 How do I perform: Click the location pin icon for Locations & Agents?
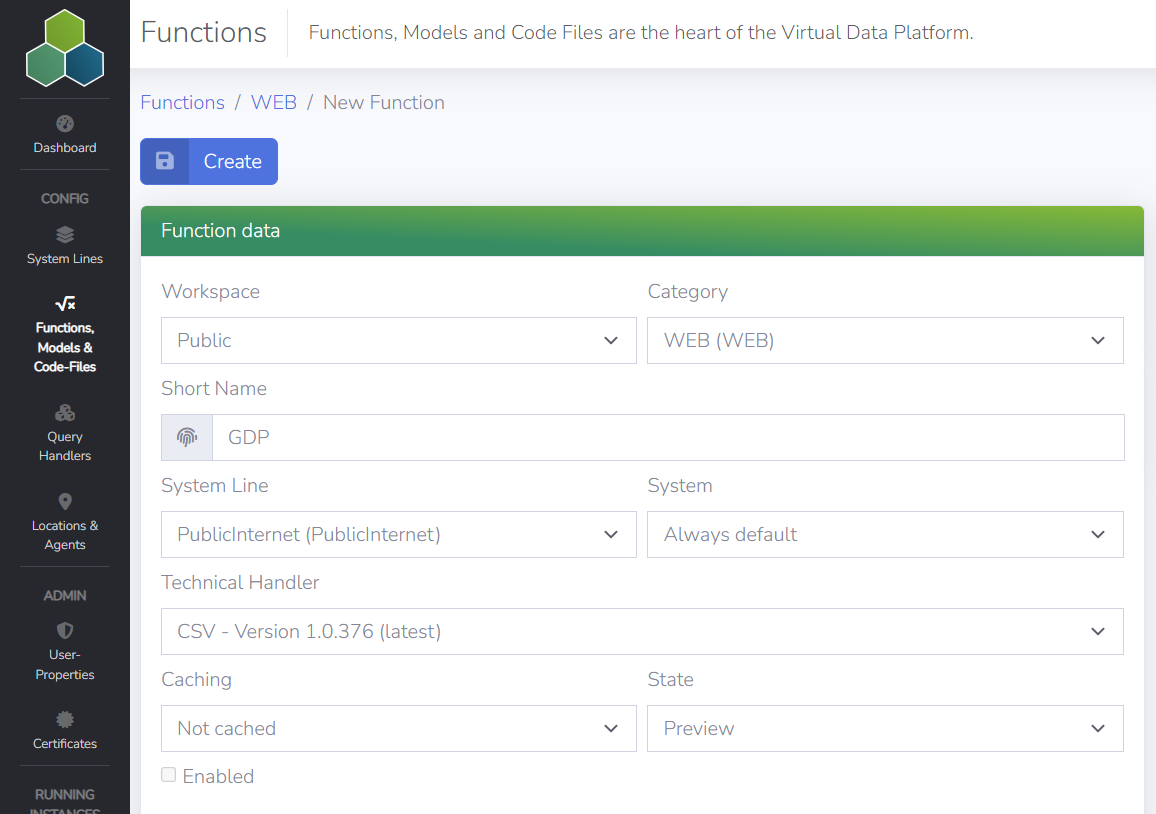(x=64, y=501)
